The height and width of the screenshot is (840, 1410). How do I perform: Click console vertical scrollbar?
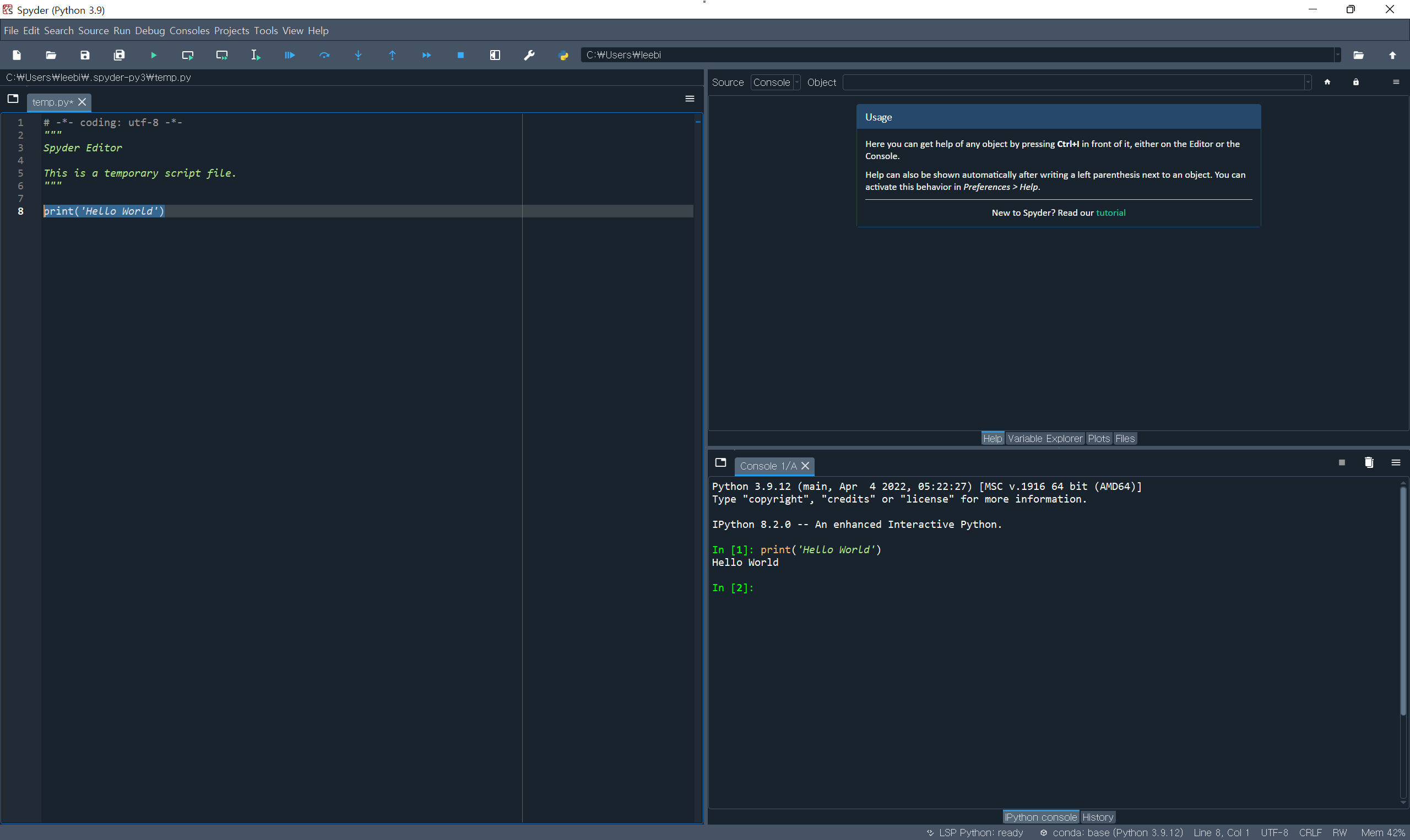1403,600
